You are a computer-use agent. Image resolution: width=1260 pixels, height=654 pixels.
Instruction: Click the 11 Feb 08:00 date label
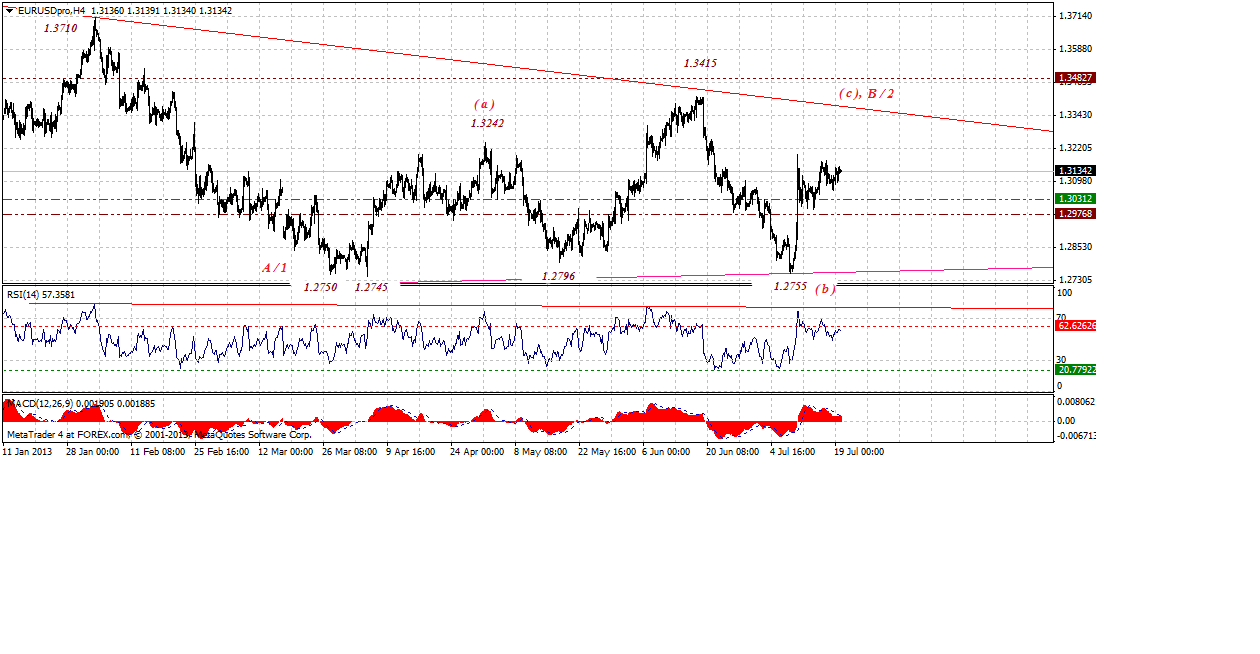pyautogui.click(x=157, y=451)
